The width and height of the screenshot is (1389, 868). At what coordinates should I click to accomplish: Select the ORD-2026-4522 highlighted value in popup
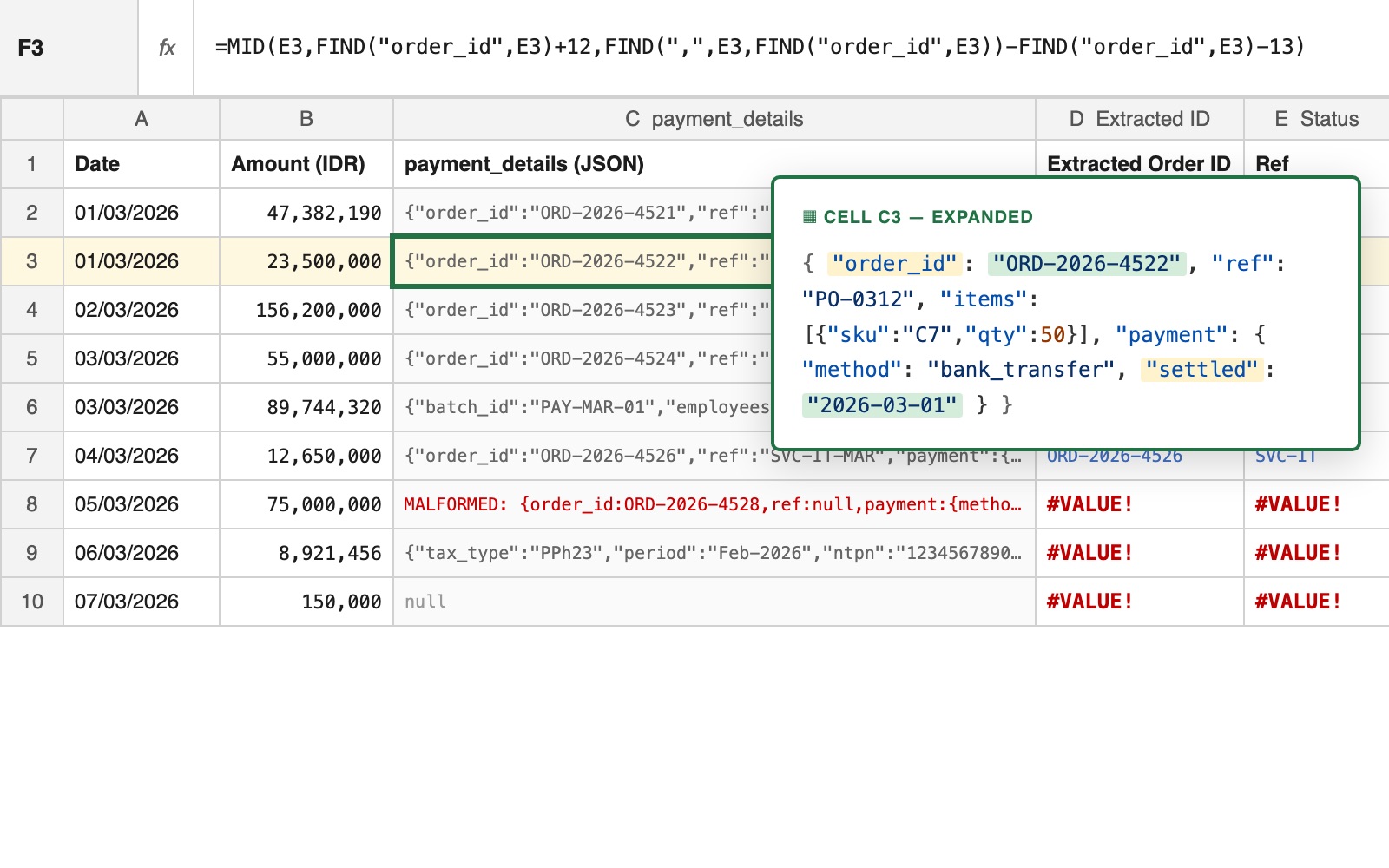1088,263
